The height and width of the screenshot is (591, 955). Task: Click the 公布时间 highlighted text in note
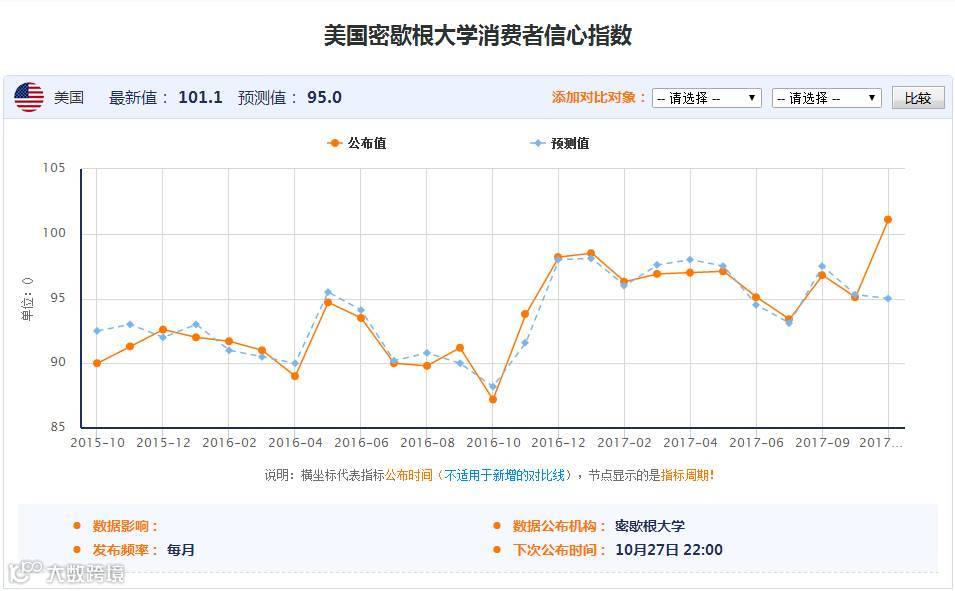[408, 475]
